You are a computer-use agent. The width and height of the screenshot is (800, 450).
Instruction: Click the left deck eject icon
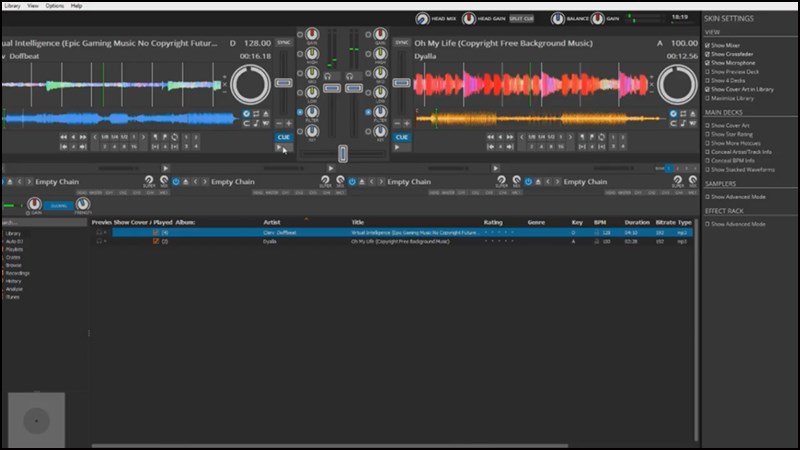(266, 113)
